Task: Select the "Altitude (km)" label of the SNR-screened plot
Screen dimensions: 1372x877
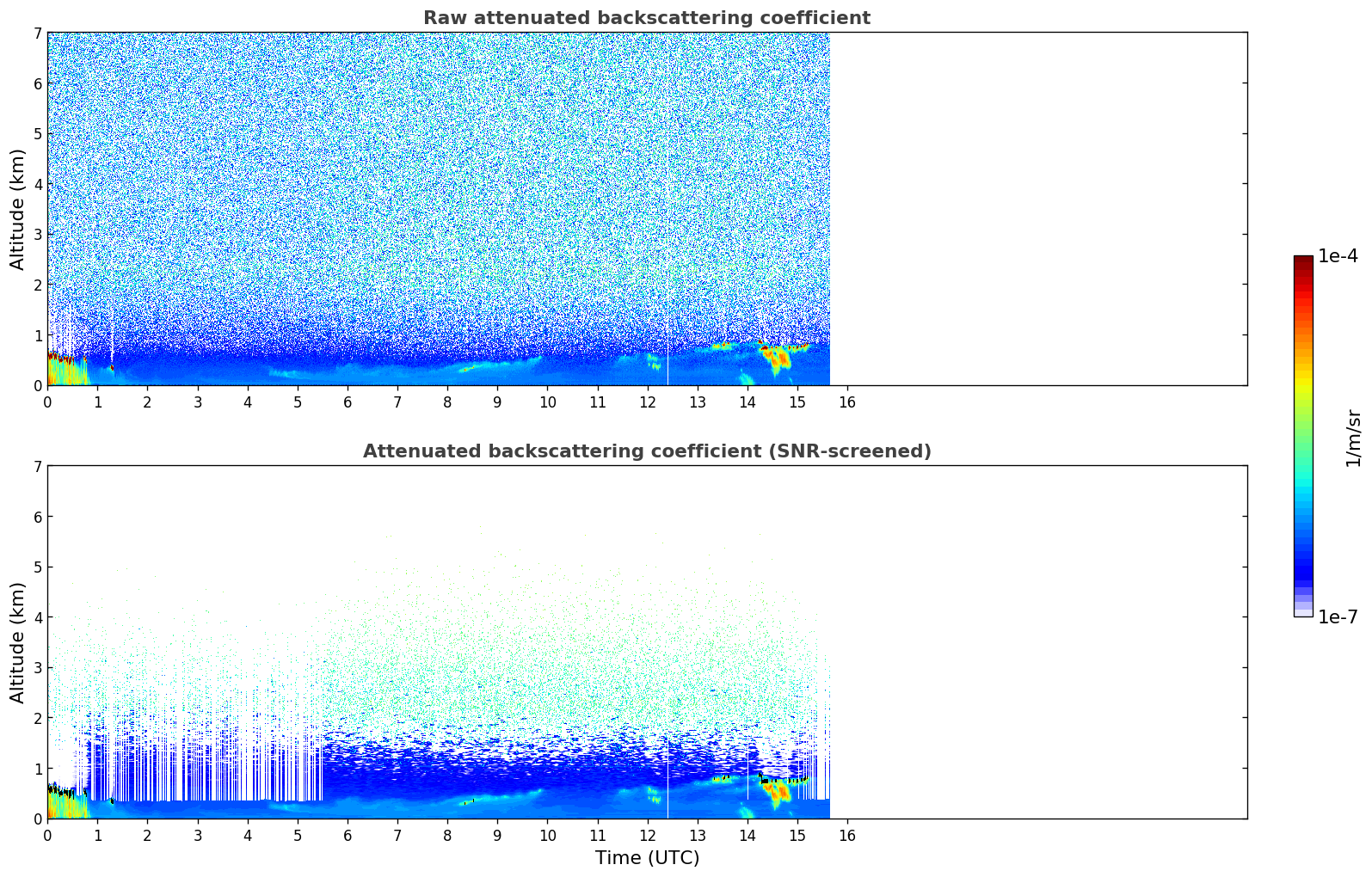Action: tap(18, 642)
